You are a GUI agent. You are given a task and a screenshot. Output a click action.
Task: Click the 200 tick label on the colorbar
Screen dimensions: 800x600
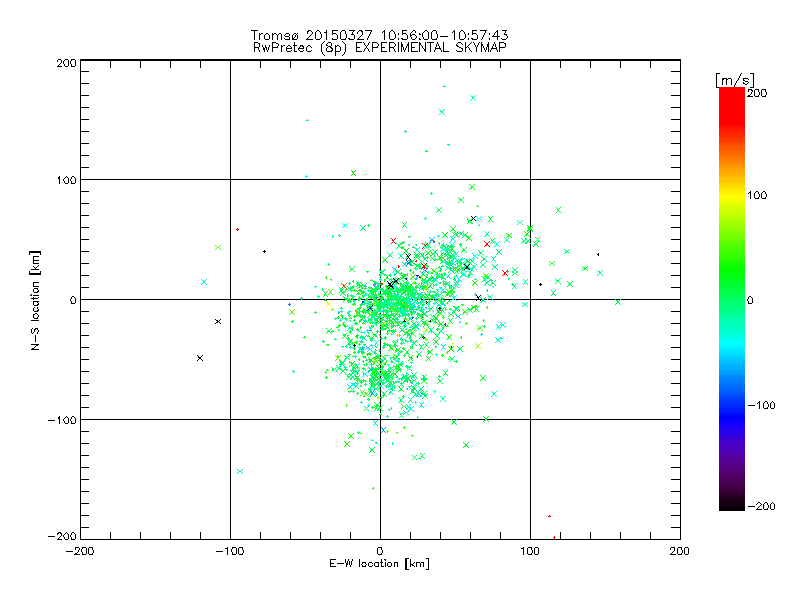tap(757, 92)
